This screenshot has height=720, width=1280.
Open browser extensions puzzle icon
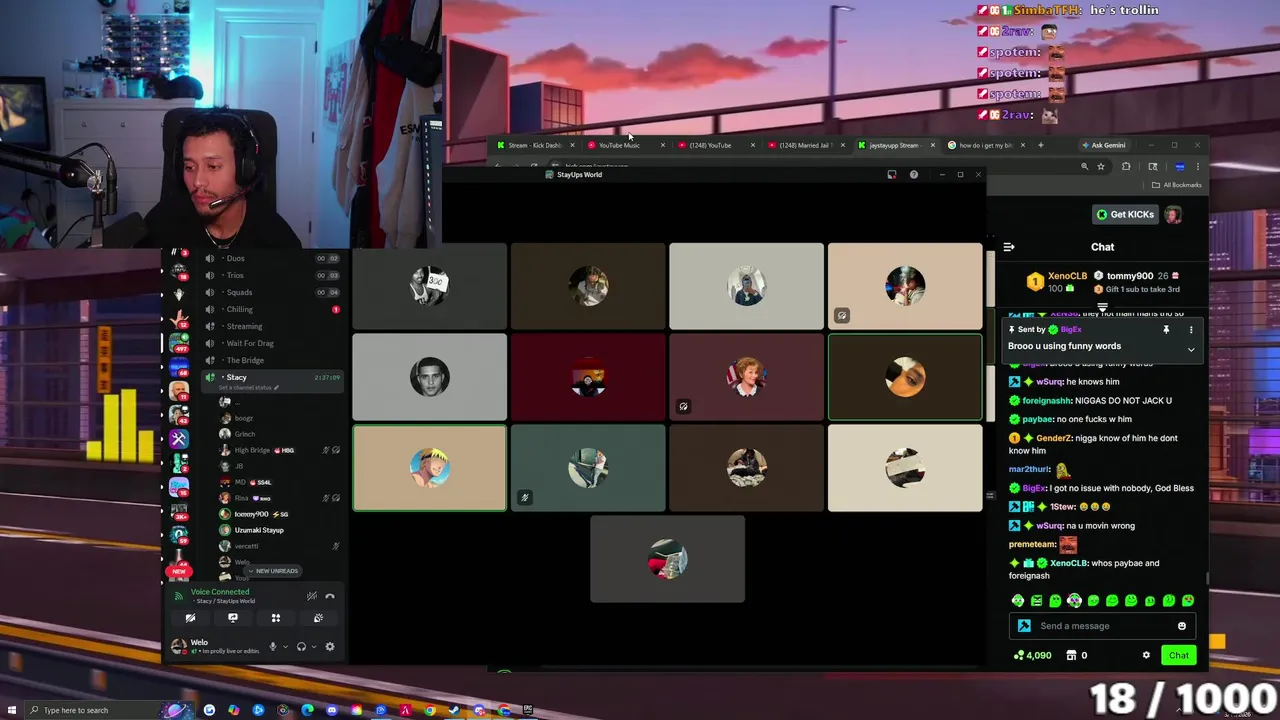coord(1126,167)
